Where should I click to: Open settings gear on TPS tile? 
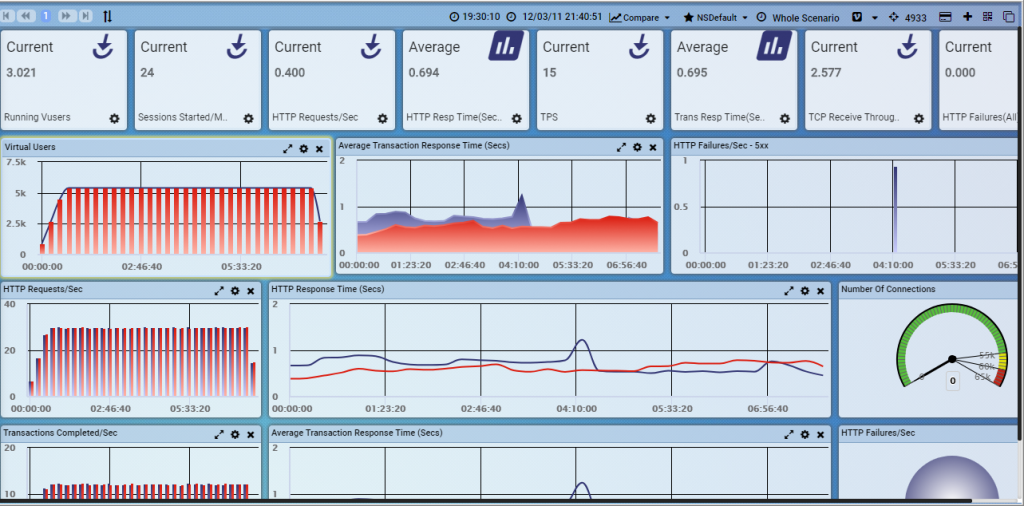tap(650, 118)
